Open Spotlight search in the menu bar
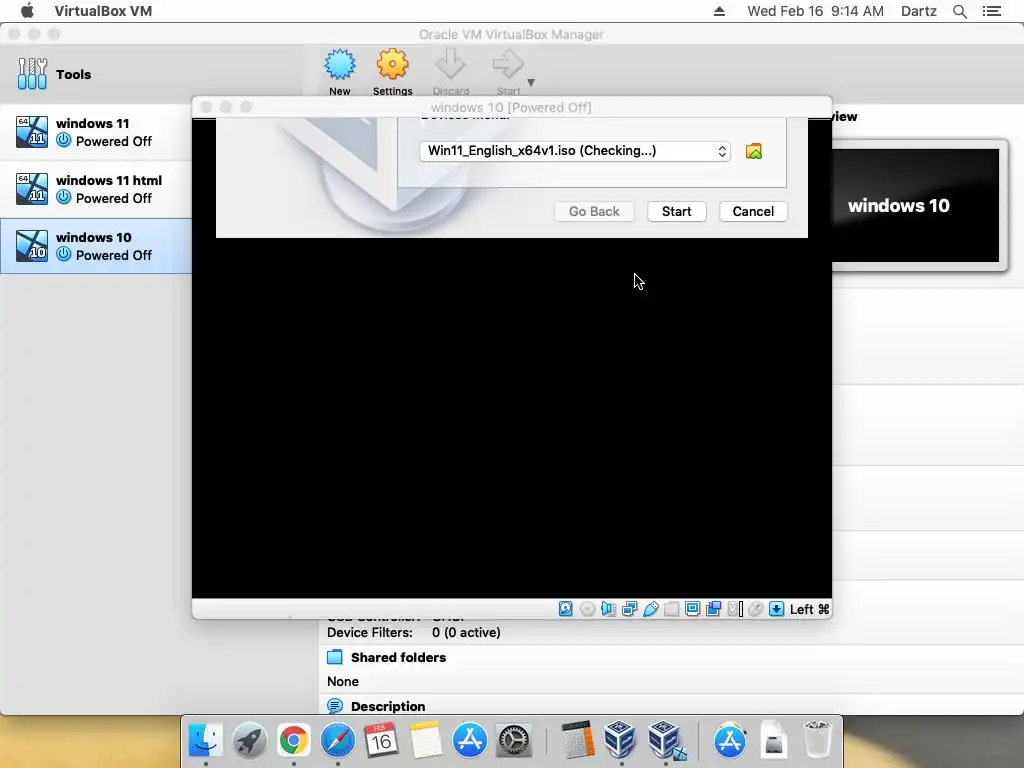 [x=960, y=11]
